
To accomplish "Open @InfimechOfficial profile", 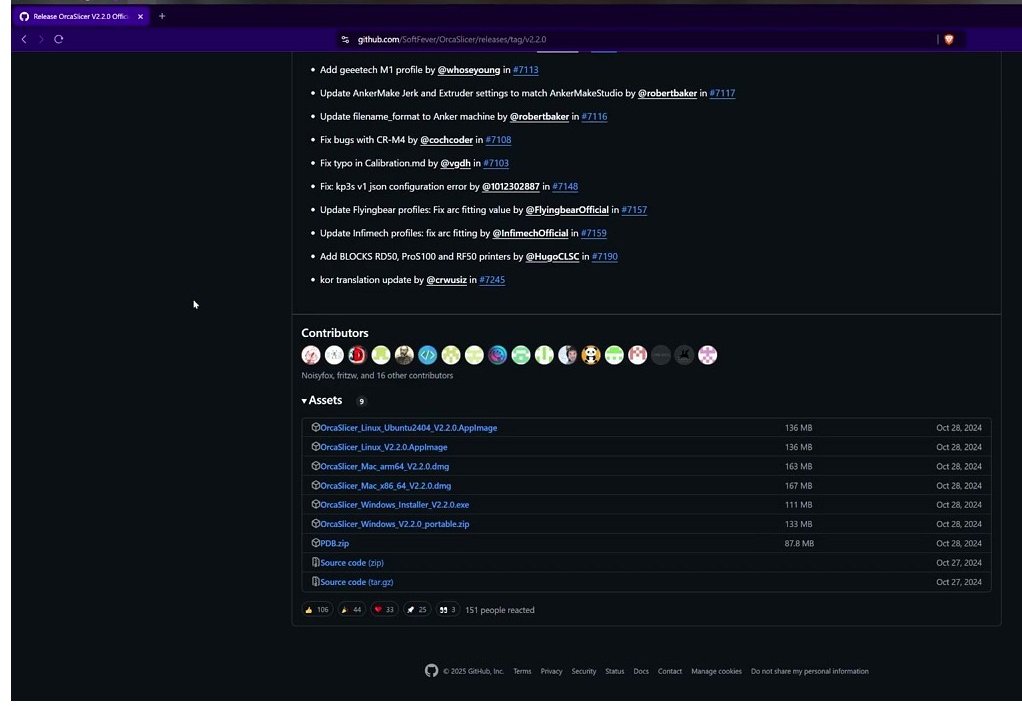I will 531,233.
